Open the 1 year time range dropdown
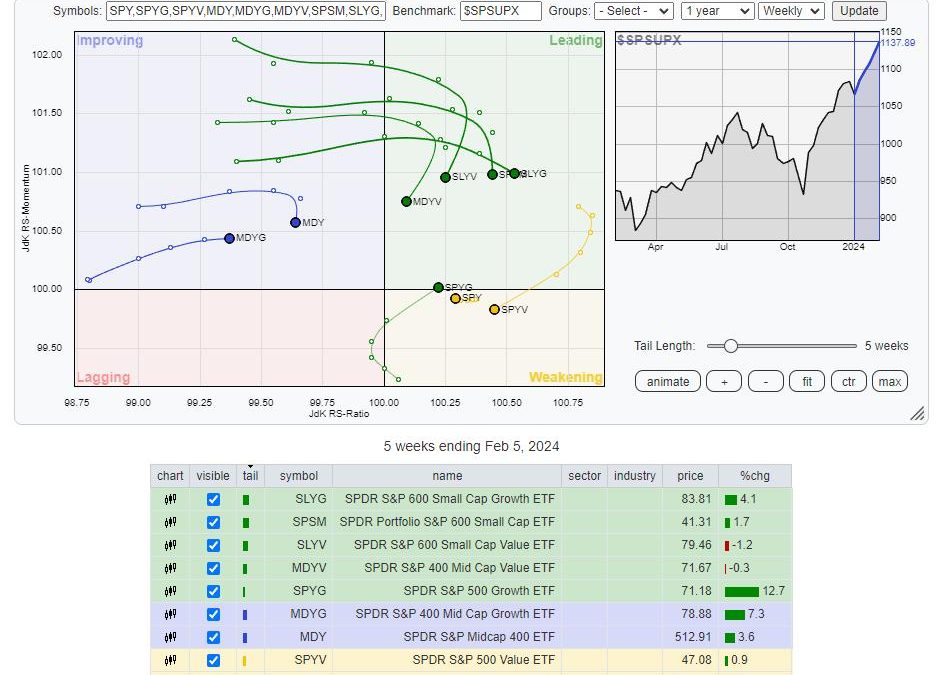This screenshot has width=936, height=675. click(718, 11)
